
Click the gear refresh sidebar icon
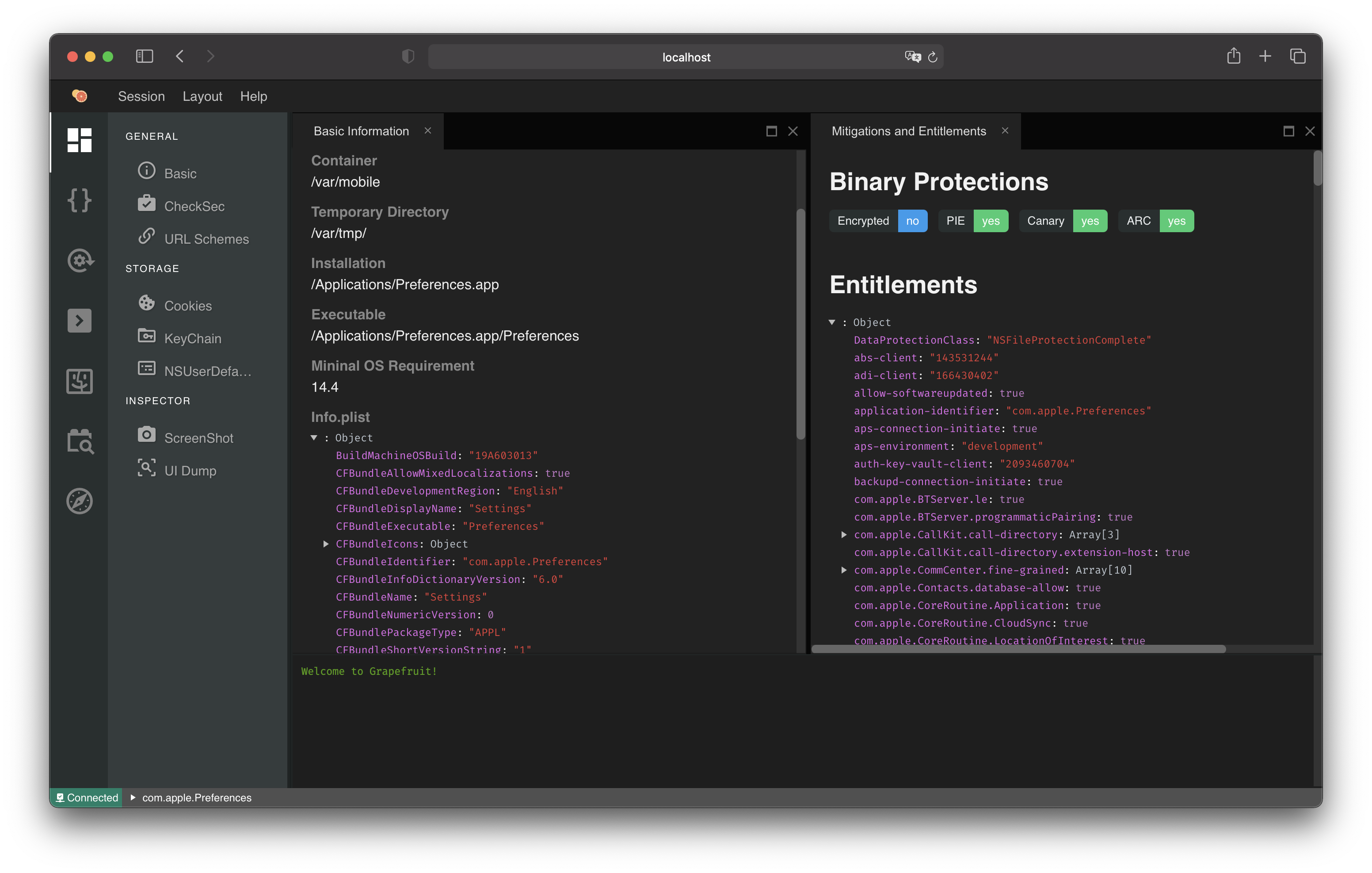(80, 260)
